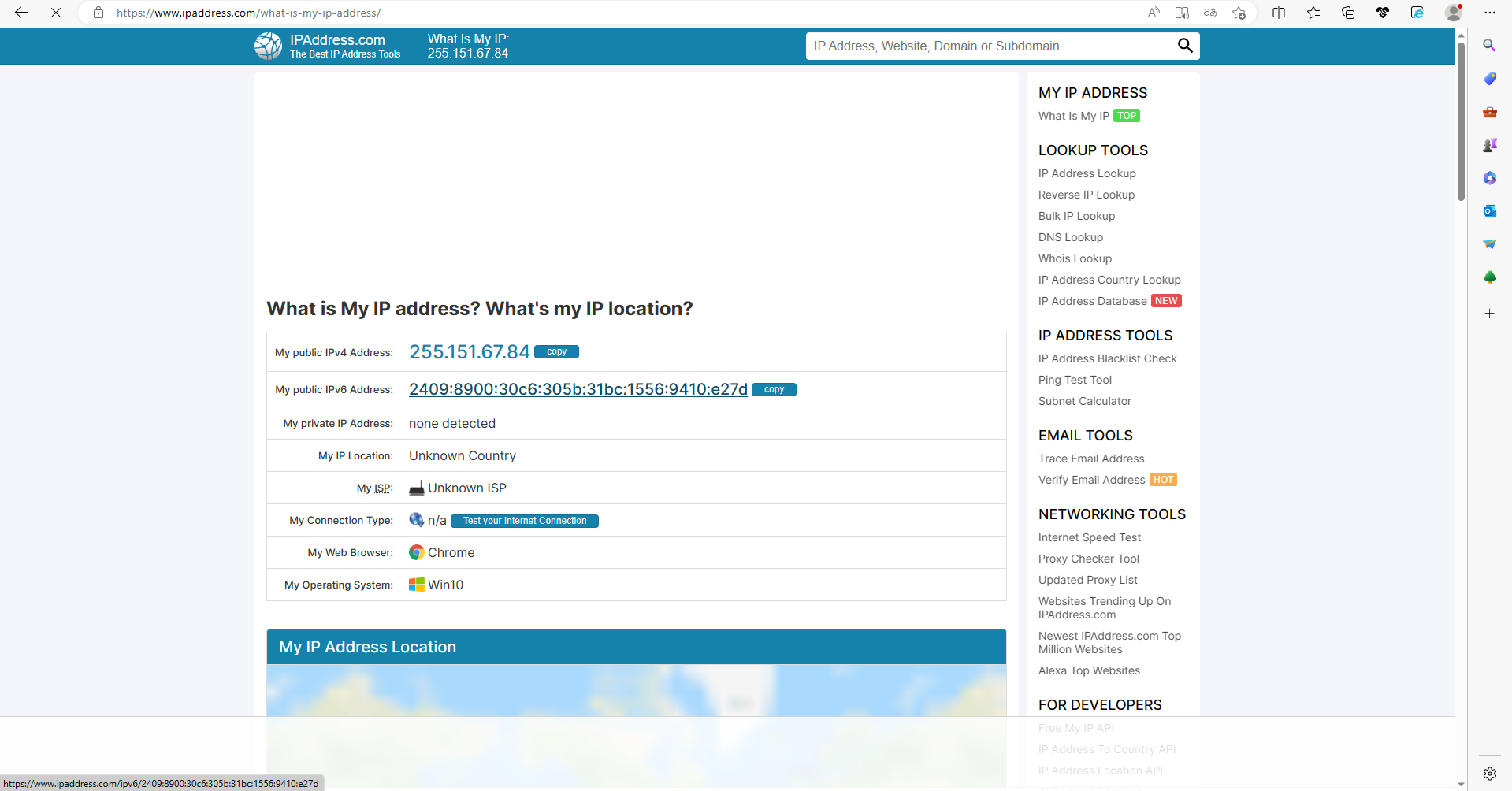Open Updated Proxy List
Image resolution: width=1512 pixels, height=791 pixels.
(x=1088, y=580)
